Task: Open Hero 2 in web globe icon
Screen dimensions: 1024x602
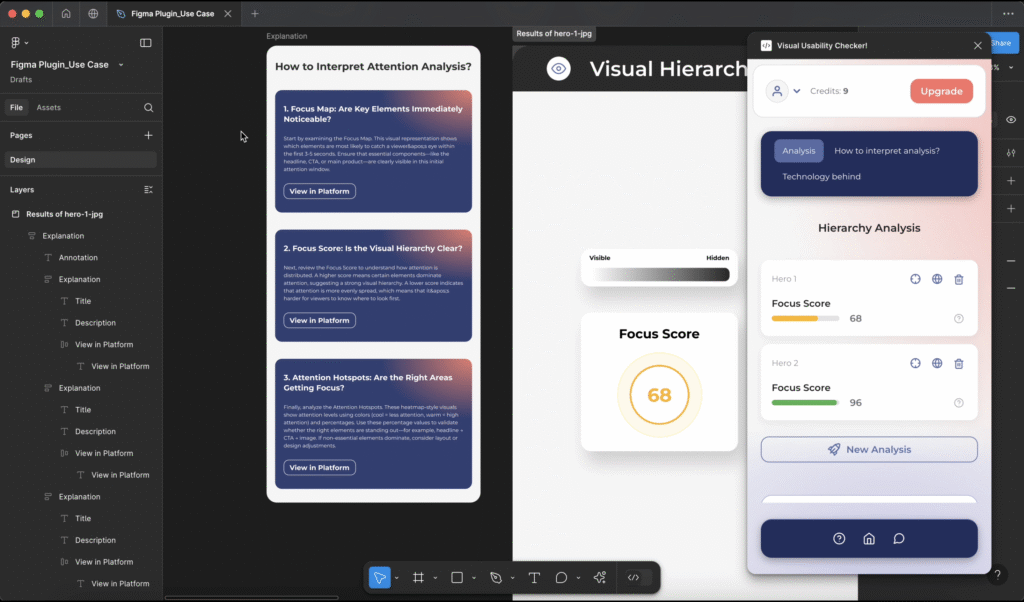Action: [x=937, y=363]
